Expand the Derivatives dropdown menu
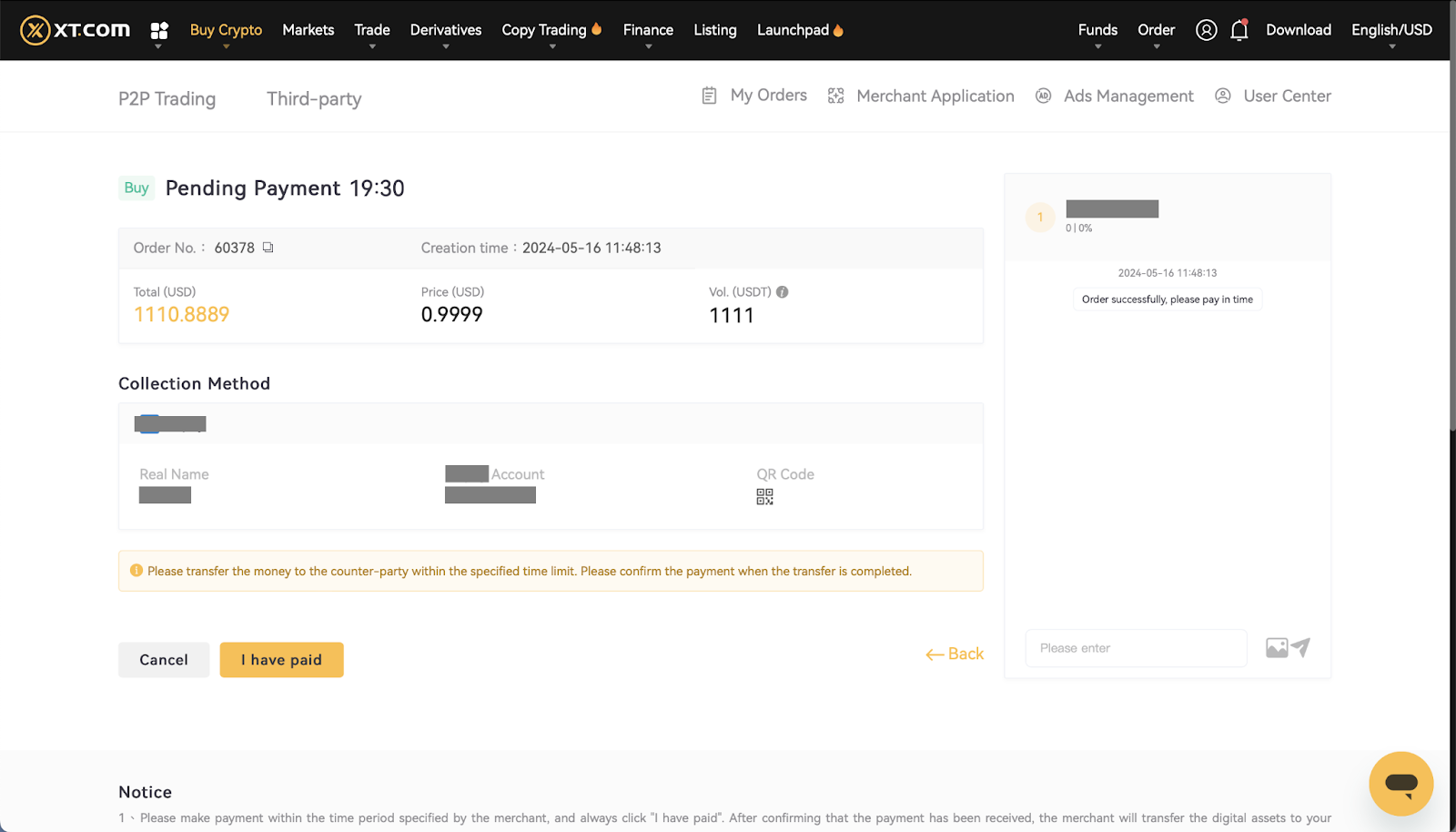 click(x=445, y=30)
